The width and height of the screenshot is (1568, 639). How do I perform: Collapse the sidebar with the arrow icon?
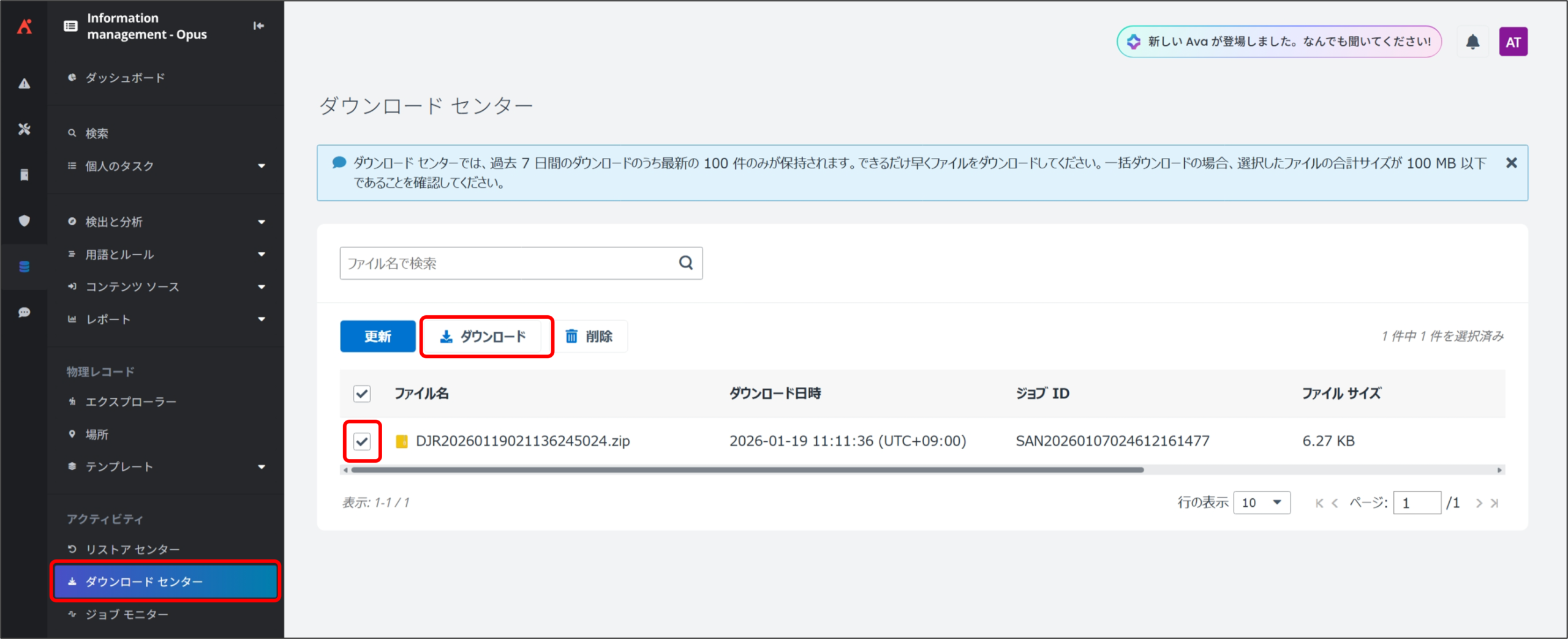click(258, 26)
